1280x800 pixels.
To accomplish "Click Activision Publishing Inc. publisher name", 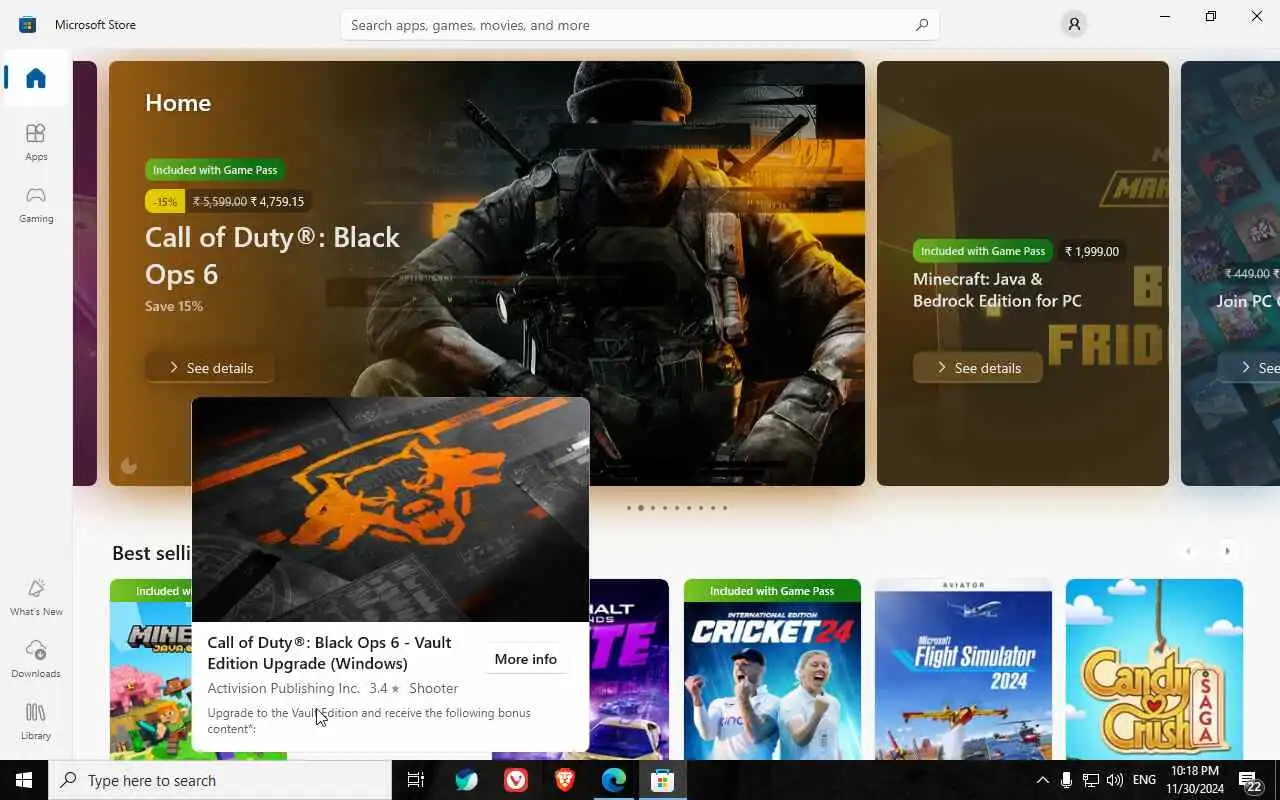I will click(283, 688).
